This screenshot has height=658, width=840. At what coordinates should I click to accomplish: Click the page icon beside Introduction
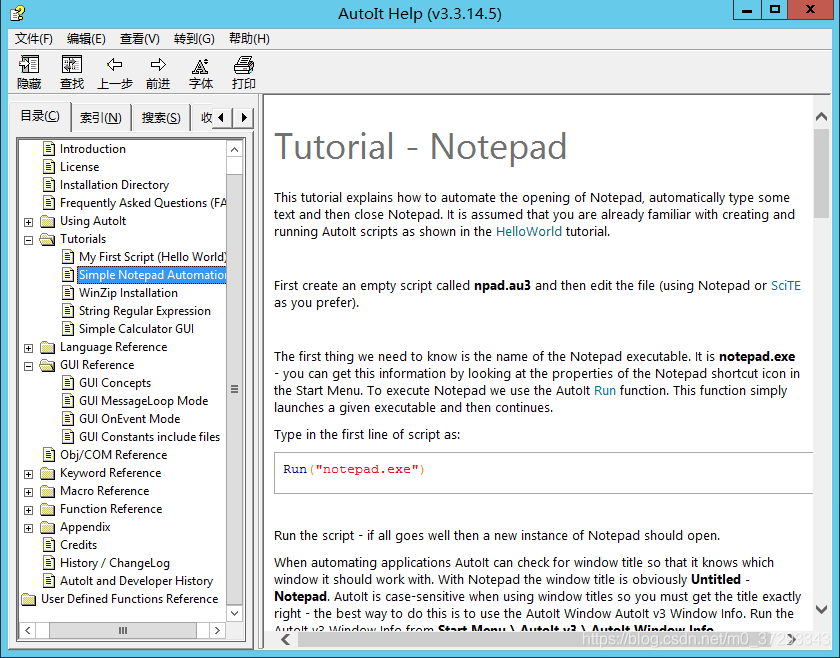(x=48, y=148)
